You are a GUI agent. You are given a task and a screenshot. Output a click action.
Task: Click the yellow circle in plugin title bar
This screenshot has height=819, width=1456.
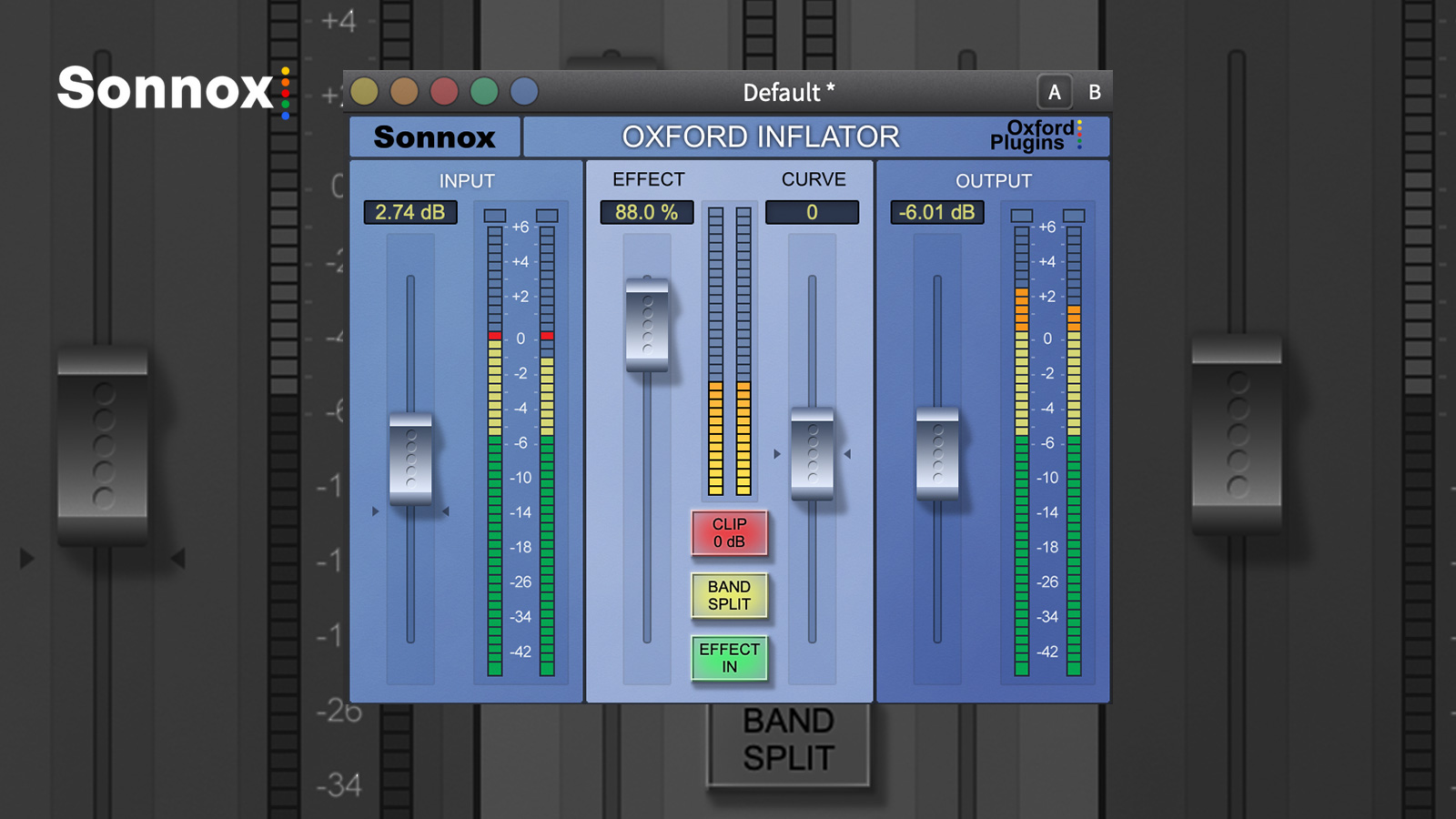[364, 91]
